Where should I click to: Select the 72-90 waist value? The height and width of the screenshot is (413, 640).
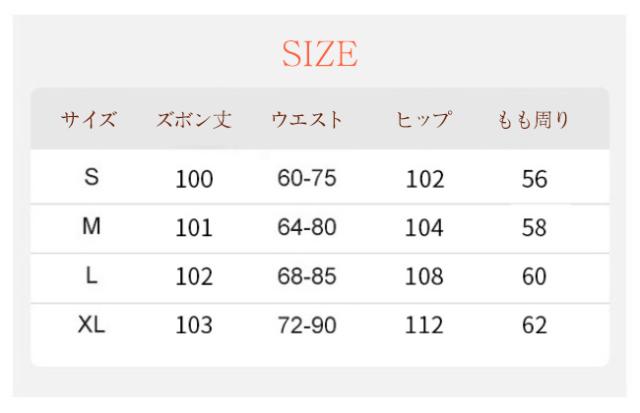pos(307,325)
